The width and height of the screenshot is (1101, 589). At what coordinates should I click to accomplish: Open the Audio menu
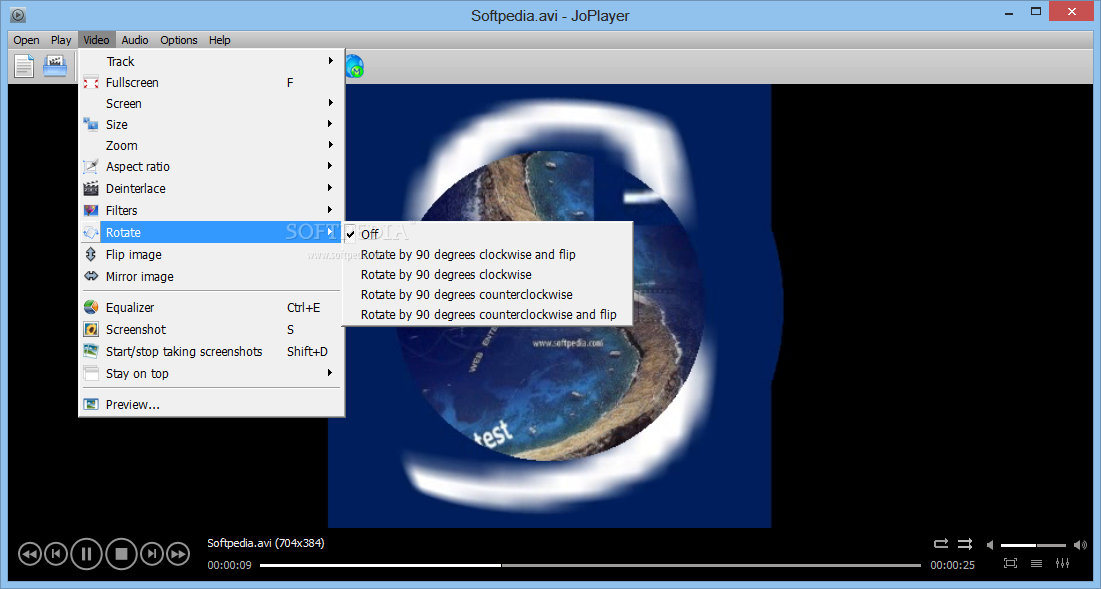pos(135,40)
